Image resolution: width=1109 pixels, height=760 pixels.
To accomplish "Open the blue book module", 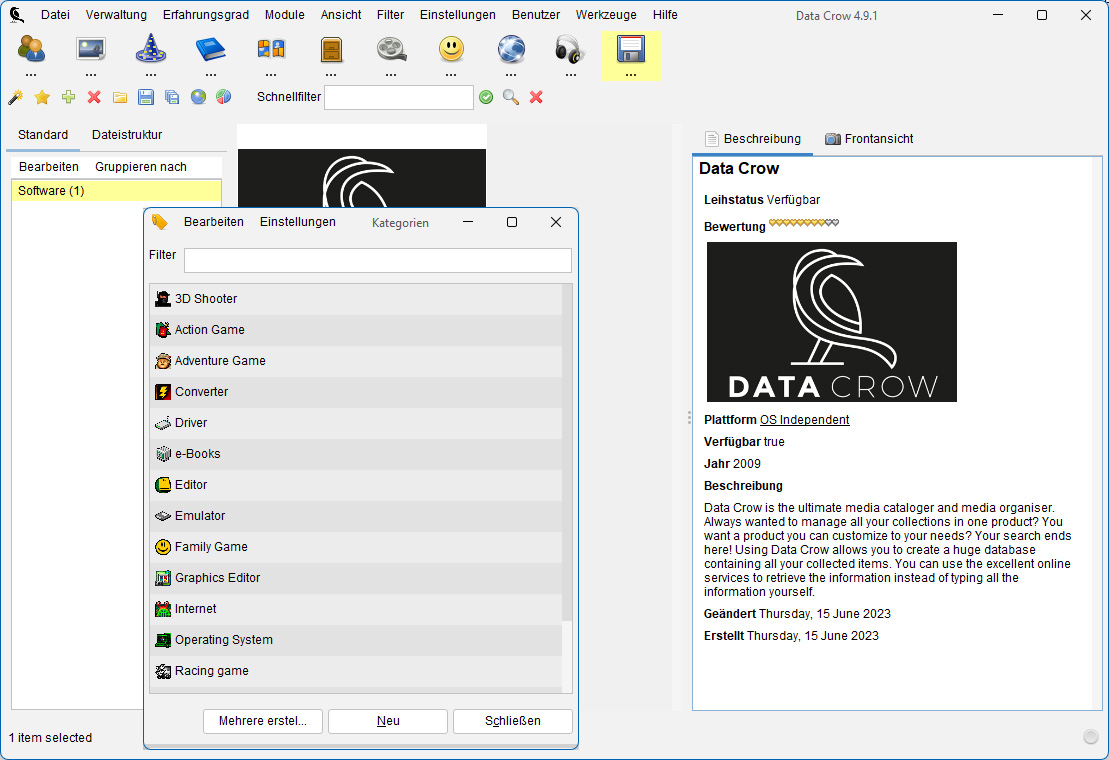I will point(210,49).
